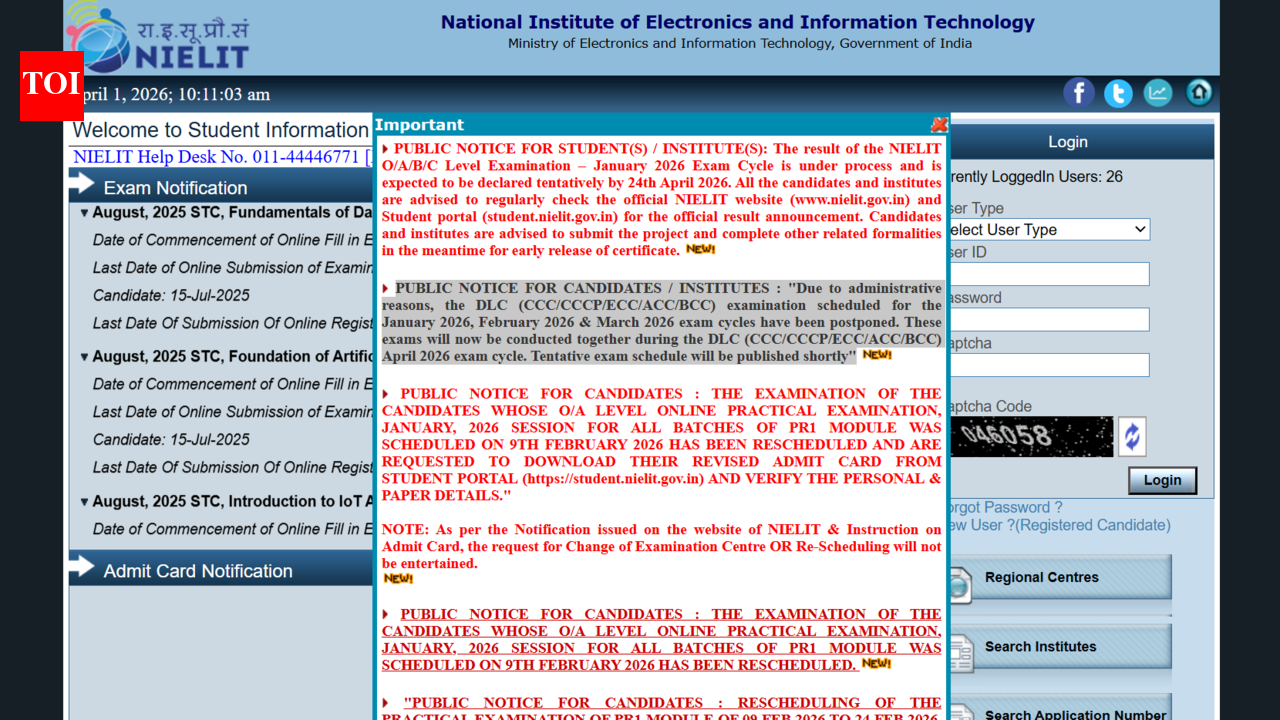Click inside the Password input field

[x=1046, y=319]
